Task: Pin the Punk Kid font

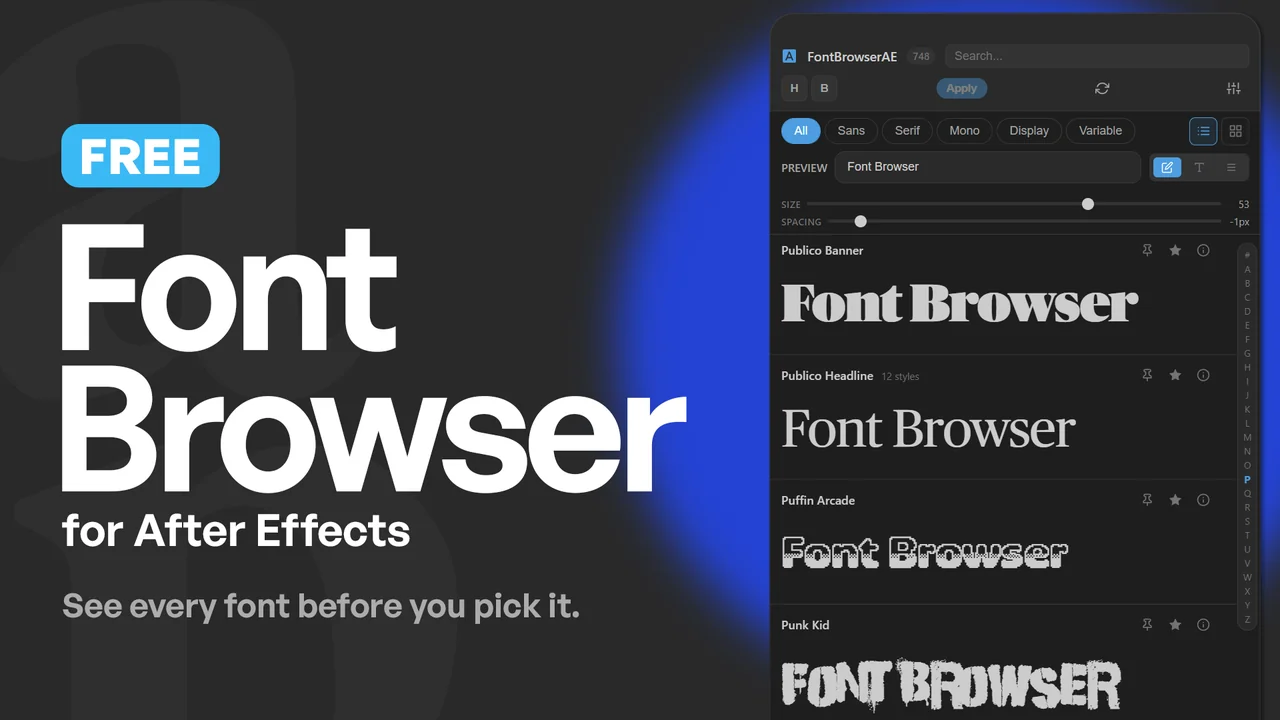Action: tap(1147, 625)
